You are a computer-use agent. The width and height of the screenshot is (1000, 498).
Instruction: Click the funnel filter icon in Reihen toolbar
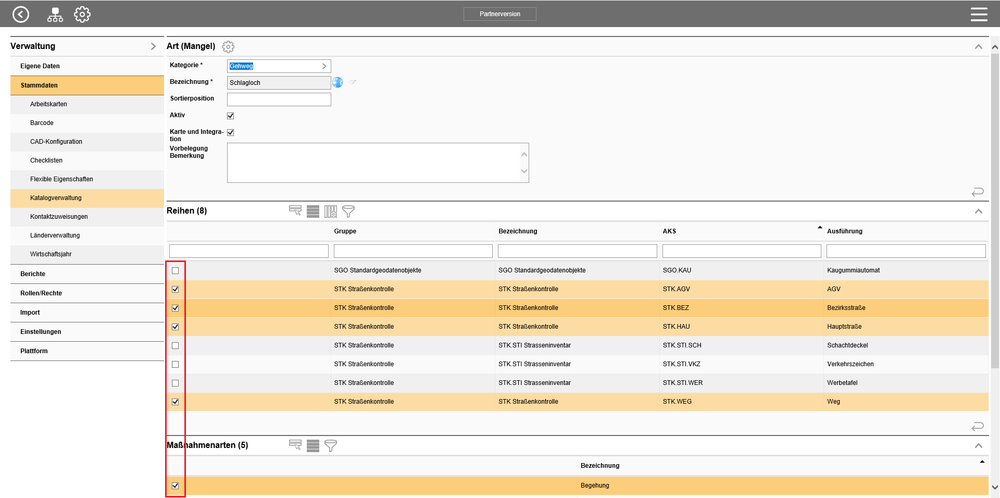tap(348, 211)
